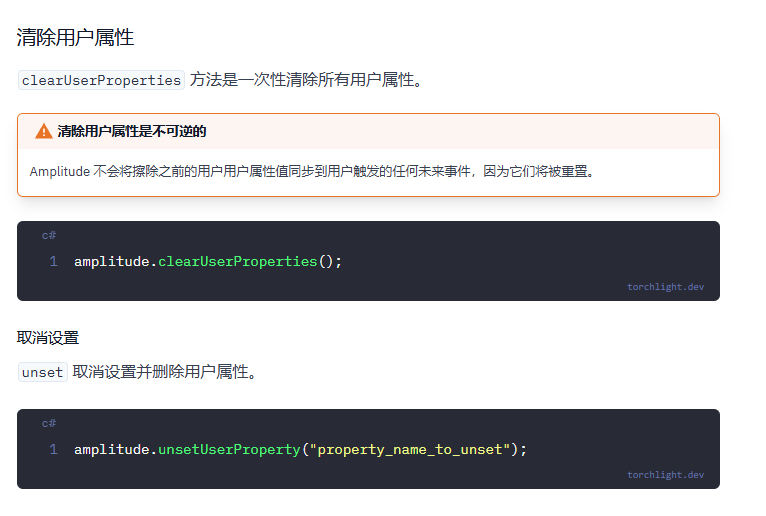Click line number 1 in unsetUserProperty block
This screenshot has height=516, width=766.
point(53,450)
